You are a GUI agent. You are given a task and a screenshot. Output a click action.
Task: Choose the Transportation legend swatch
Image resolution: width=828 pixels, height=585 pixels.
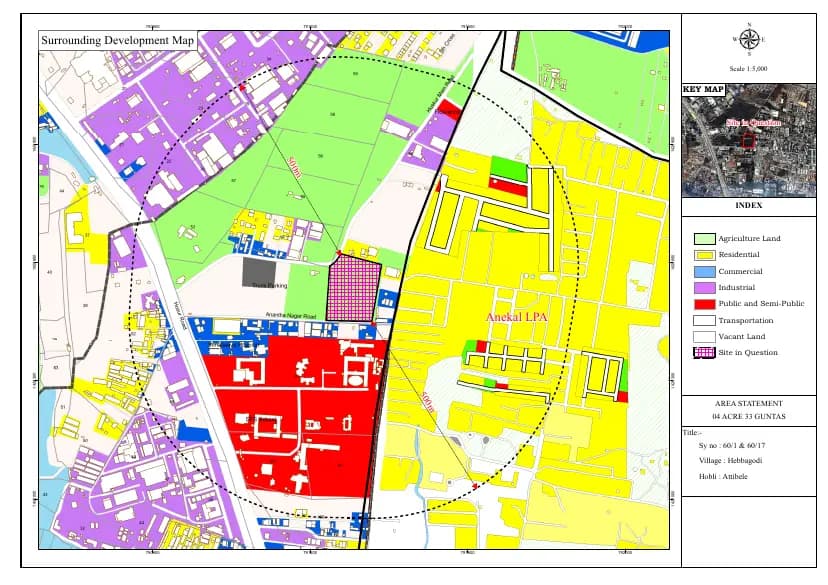click(x=704, y=320)
